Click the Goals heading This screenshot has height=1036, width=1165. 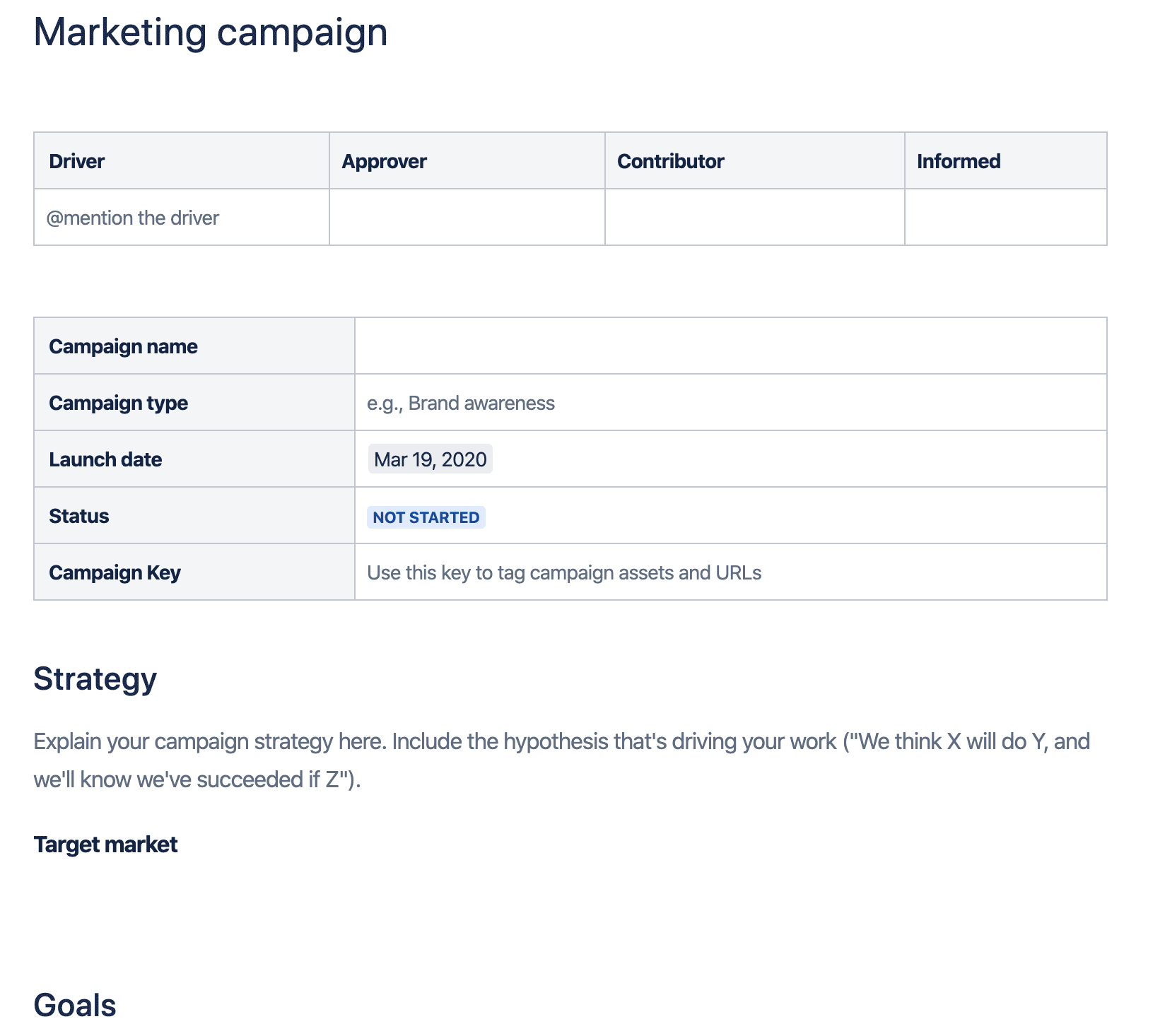pos(75,1005)
